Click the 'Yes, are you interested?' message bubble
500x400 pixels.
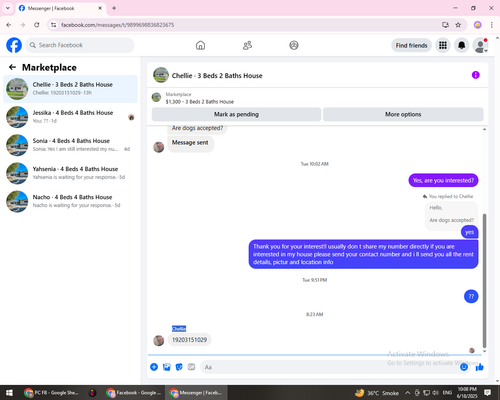[x=443, y=180]
